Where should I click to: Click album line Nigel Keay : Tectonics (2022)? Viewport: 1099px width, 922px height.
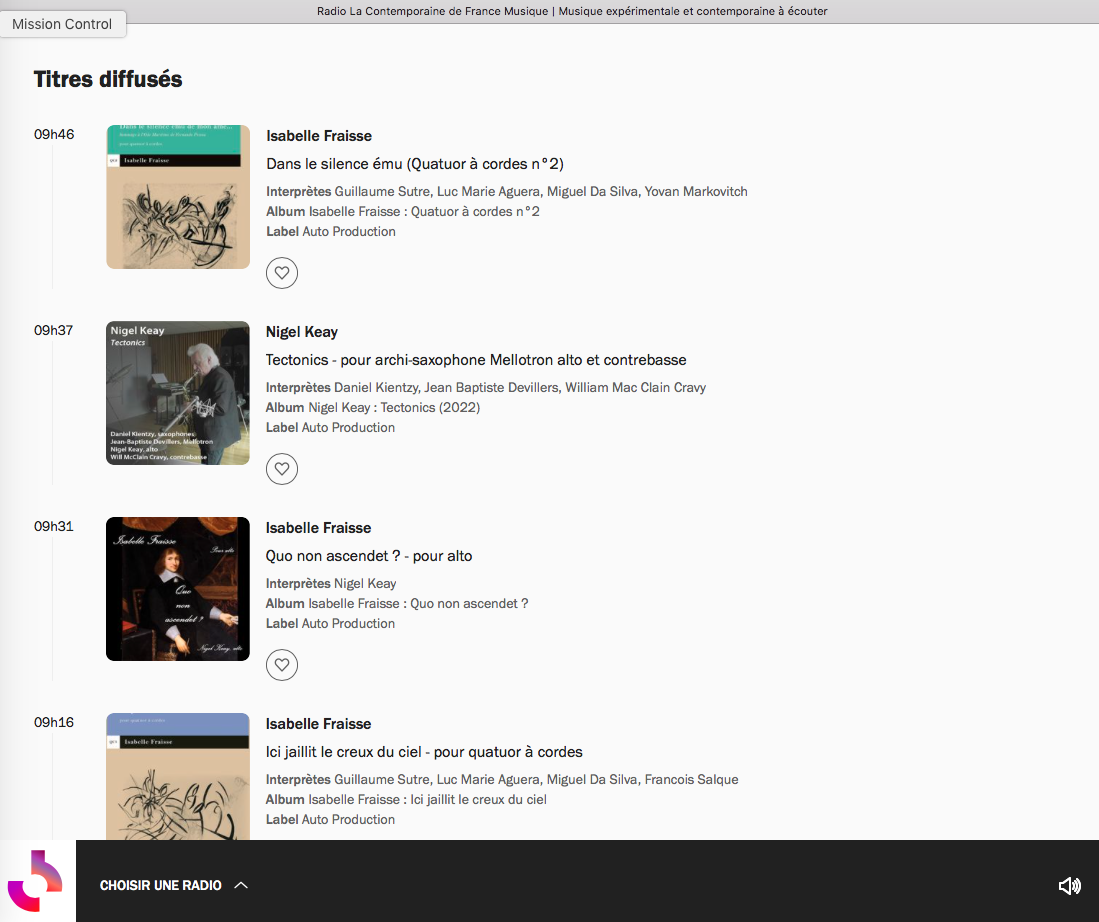pos(373,407)
